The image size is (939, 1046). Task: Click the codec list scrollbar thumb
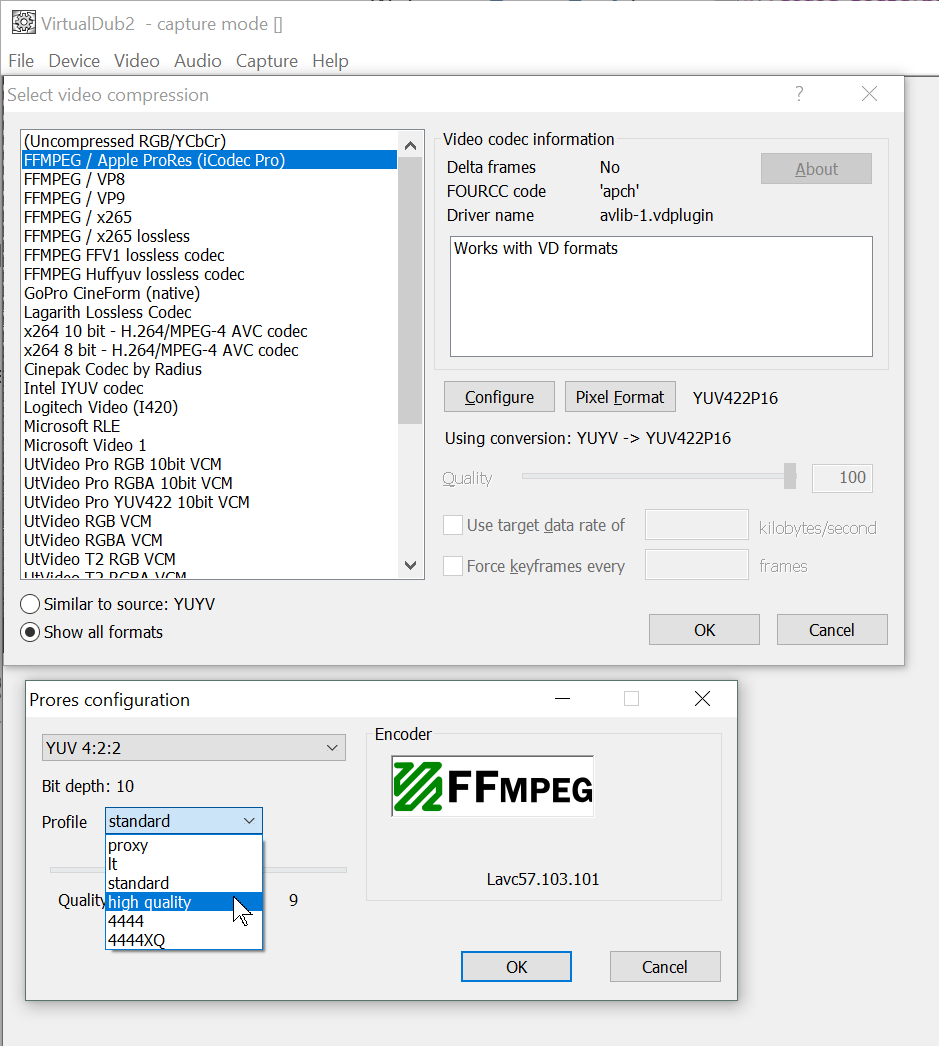[x=410, y=291]
